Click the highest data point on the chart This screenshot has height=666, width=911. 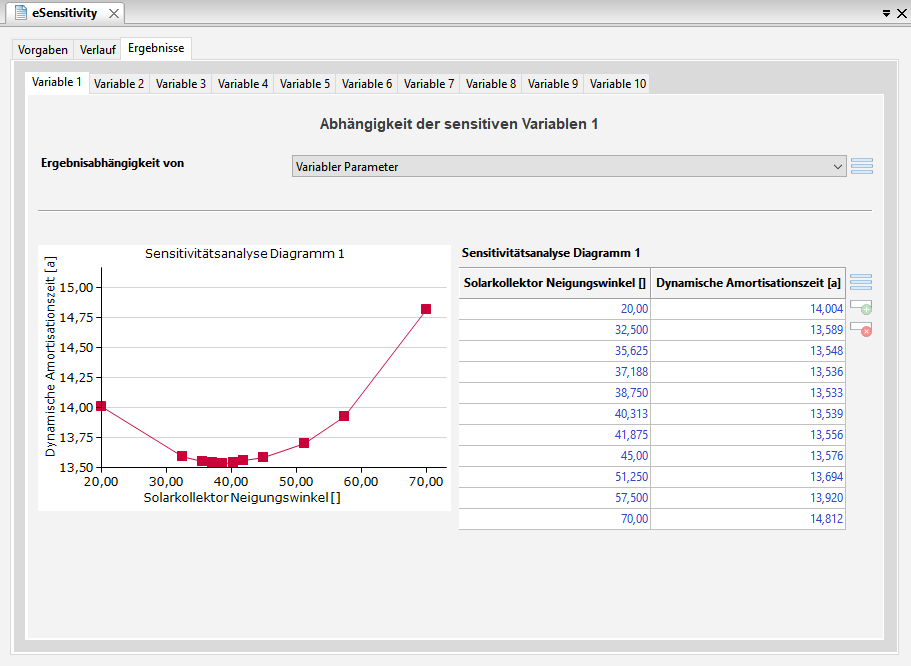point(426,309)
